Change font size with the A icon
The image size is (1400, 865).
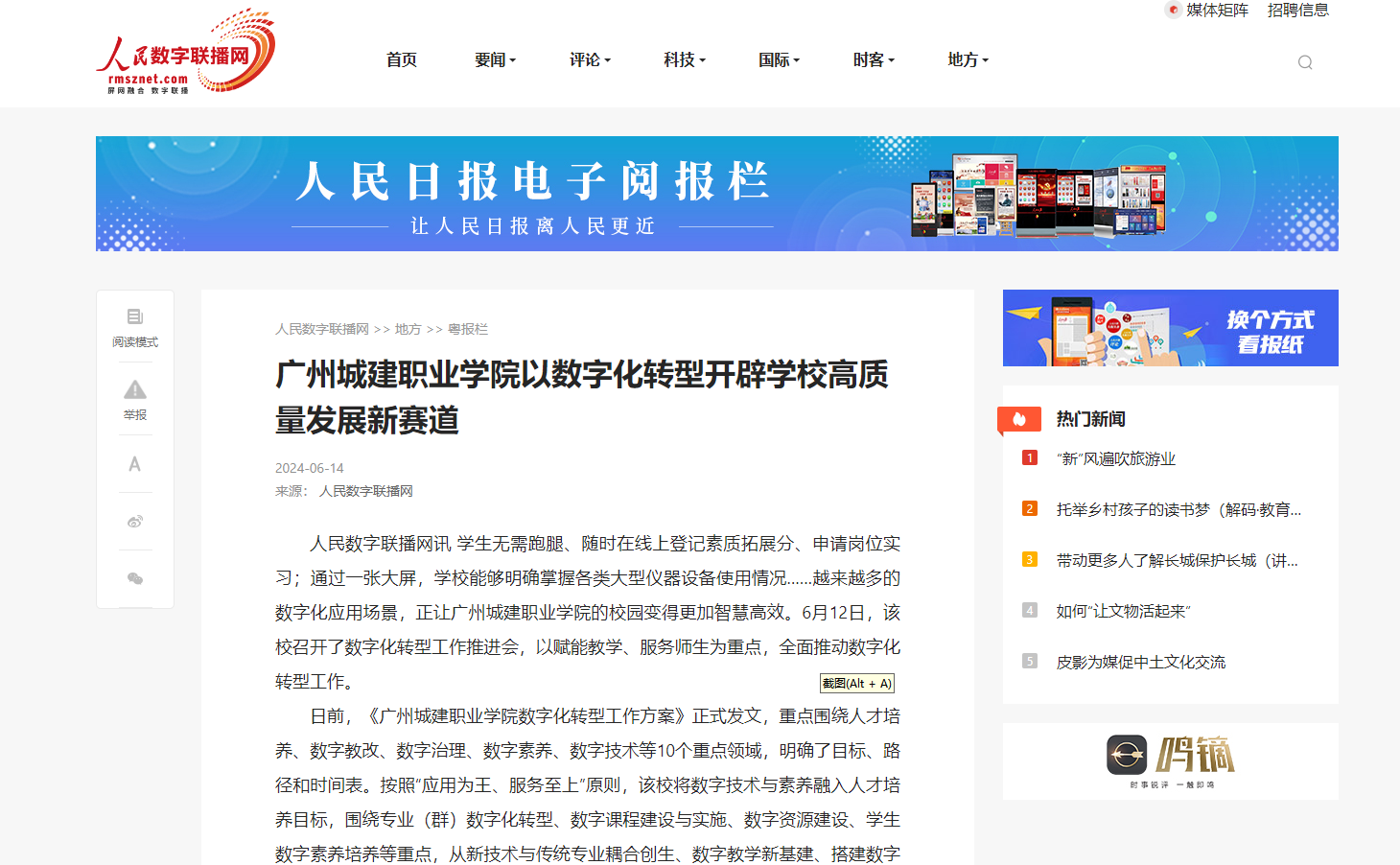click(135, 464)
